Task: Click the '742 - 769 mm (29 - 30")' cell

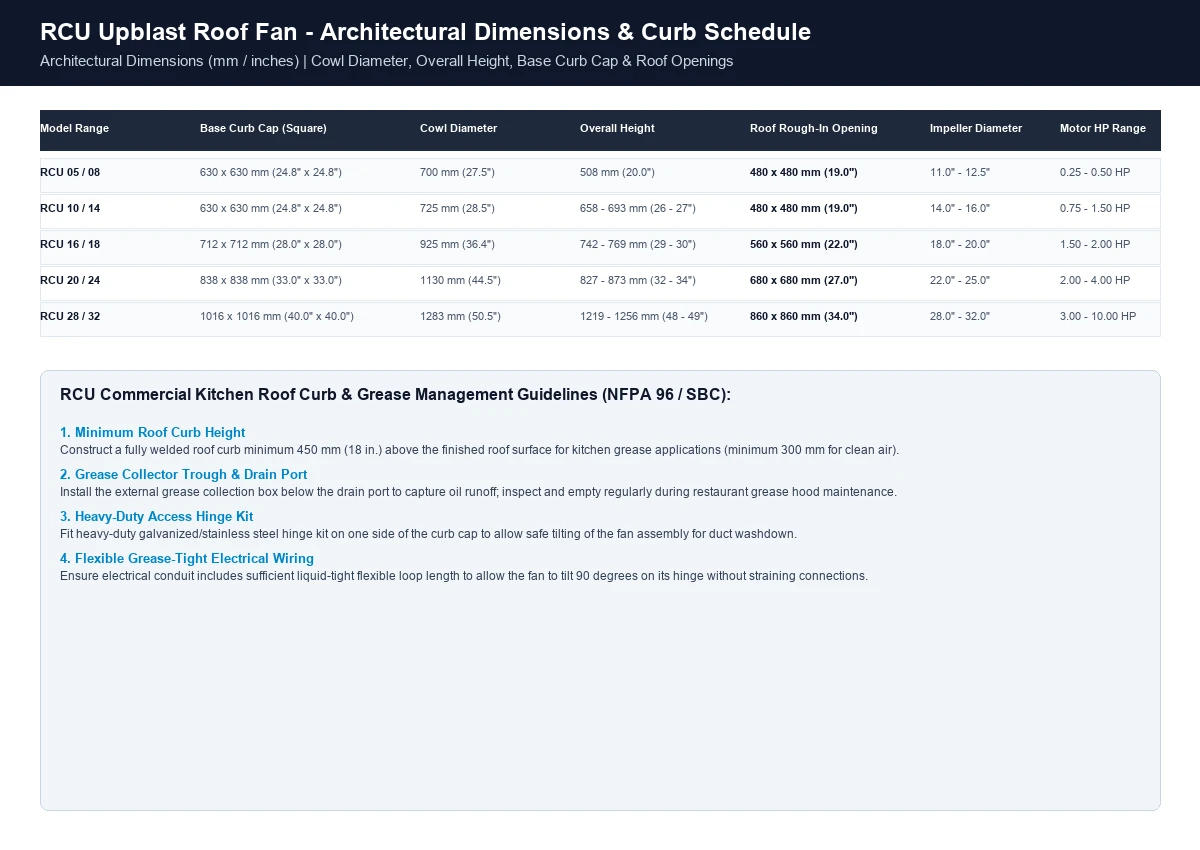Action: coord(638,244)
